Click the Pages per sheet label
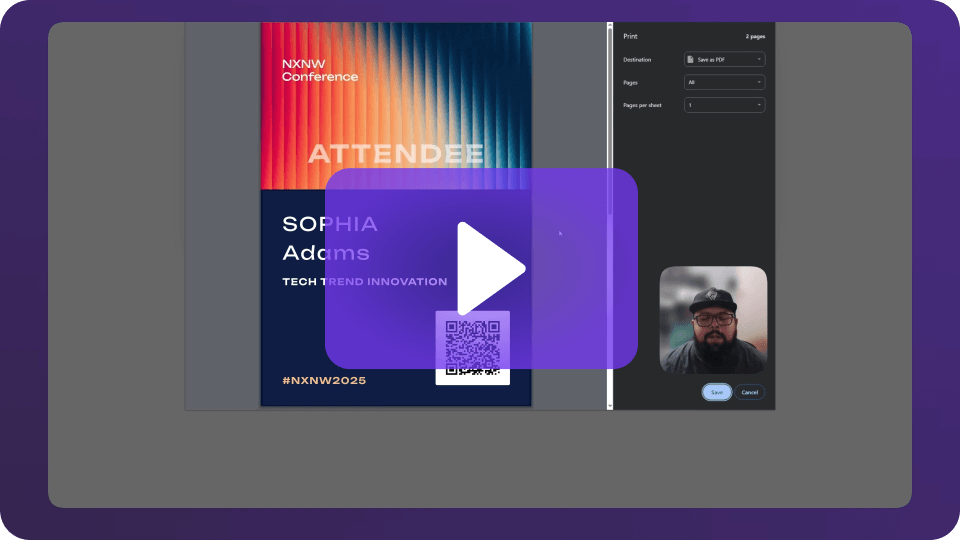The image size is (960, 540). point(642,105)
